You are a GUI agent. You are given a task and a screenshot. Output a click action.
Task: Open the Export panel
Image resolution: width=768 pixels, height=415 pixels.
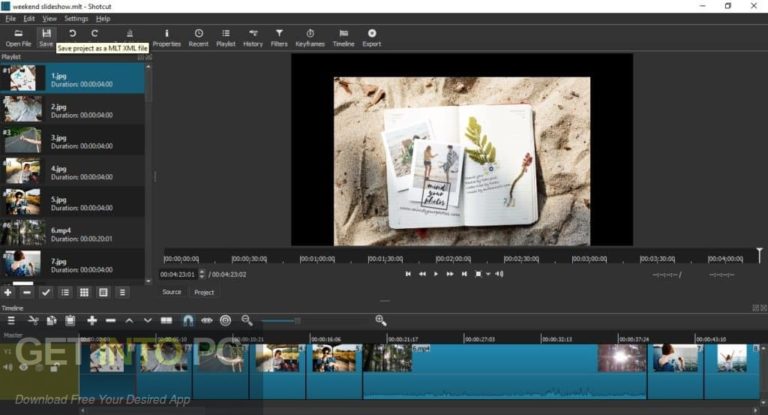tap(372, 38)
